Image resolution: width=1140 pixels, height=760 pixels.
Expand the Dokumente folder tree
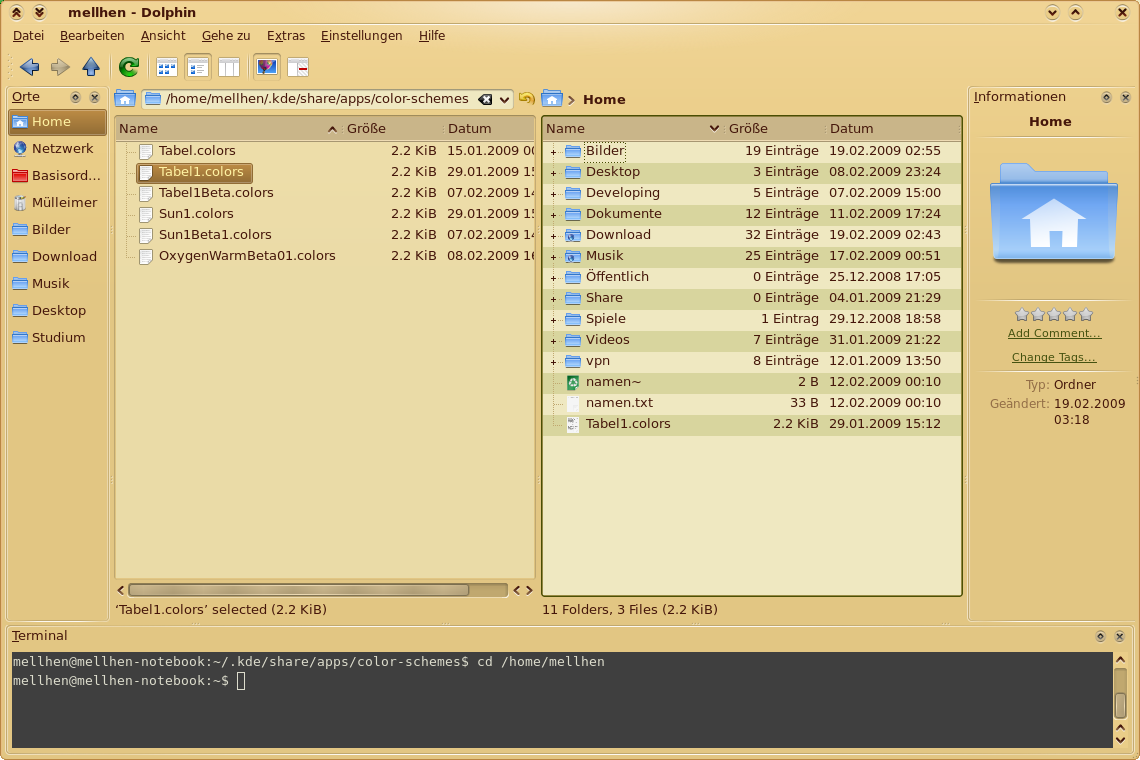(x=553, y=215)
